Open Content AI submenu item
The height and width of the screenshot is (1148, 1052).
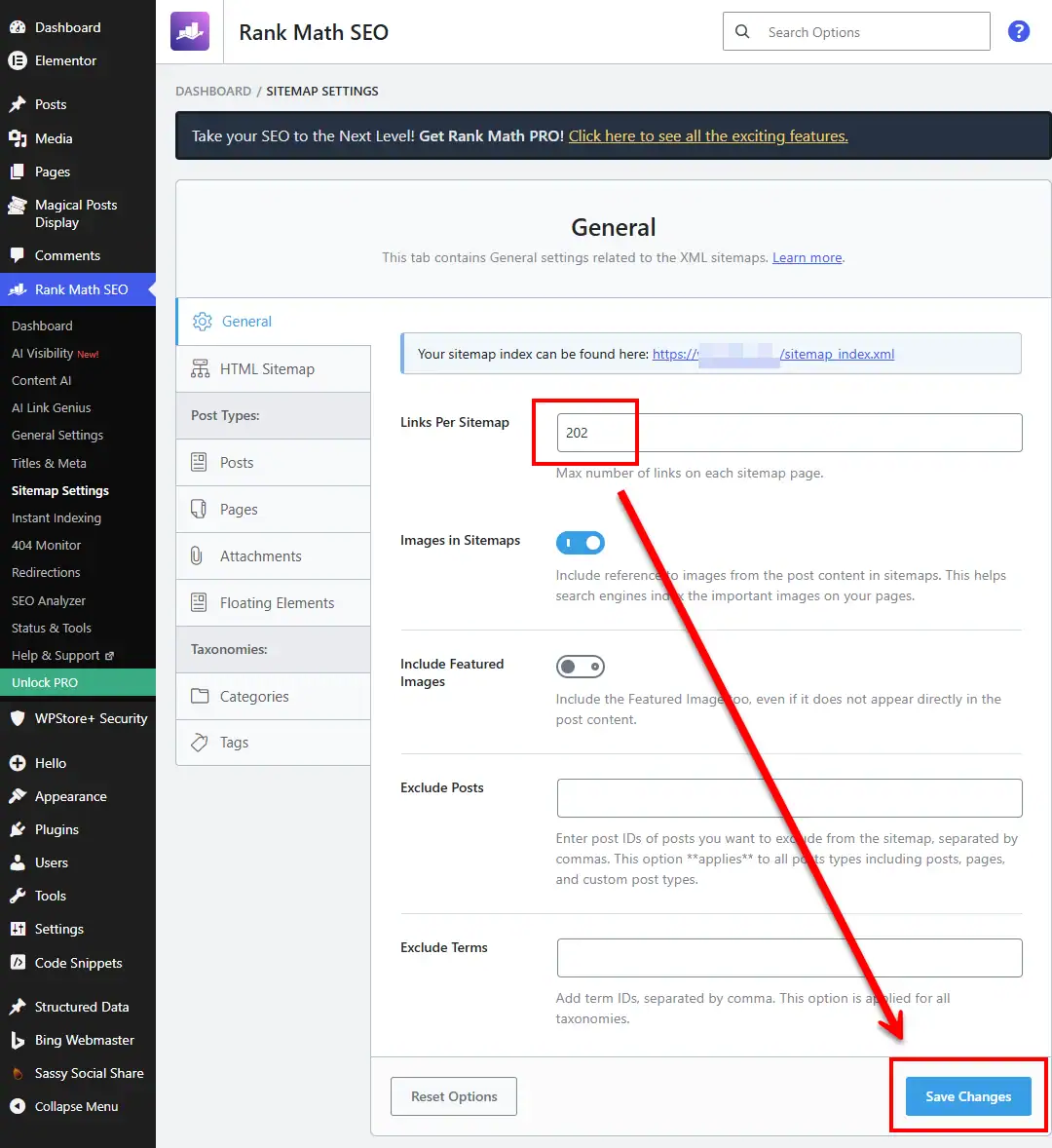point(41,381)
